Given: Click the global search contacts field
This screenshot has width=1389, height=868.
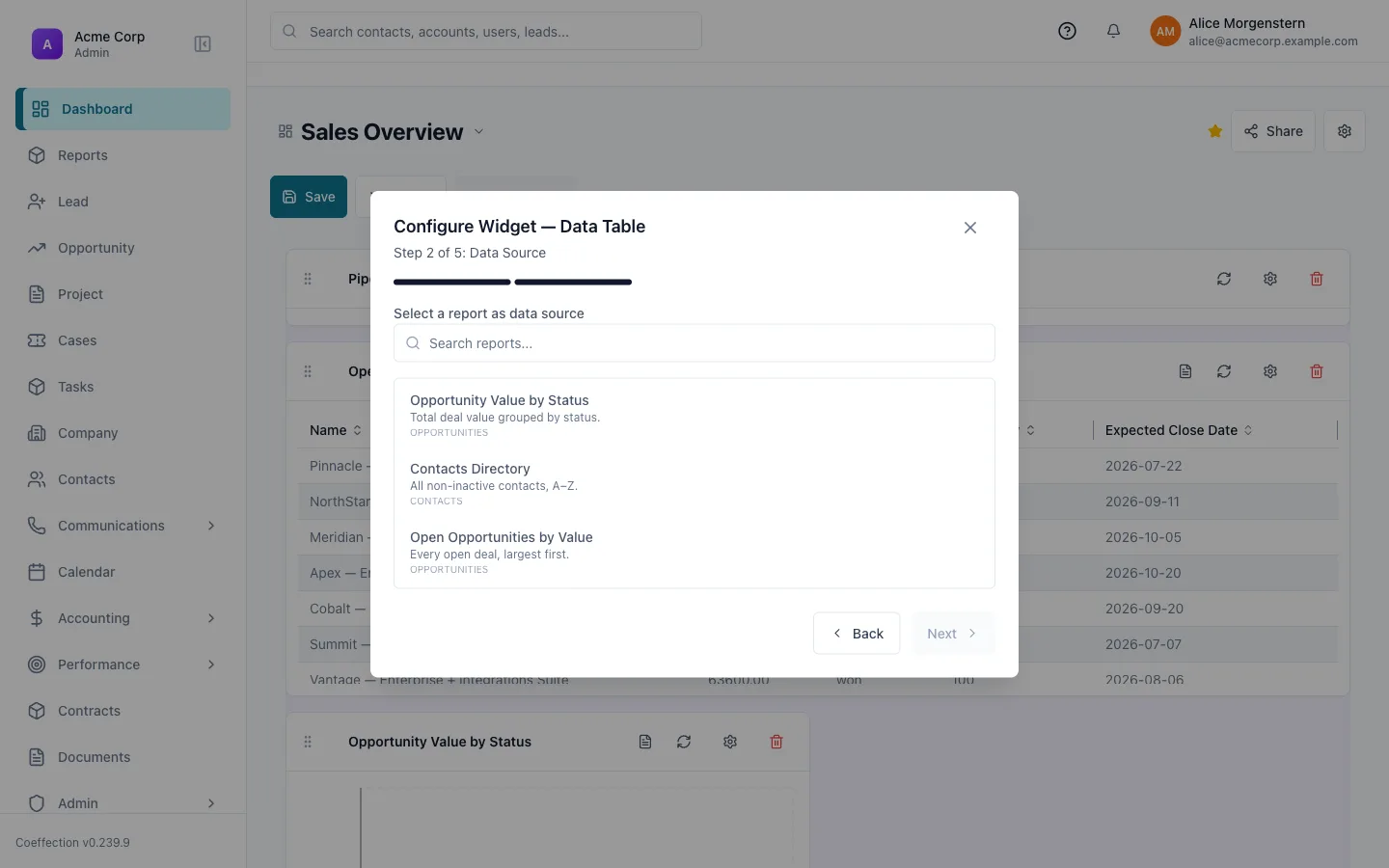Looking at the screenshot, I should (486, 31).
